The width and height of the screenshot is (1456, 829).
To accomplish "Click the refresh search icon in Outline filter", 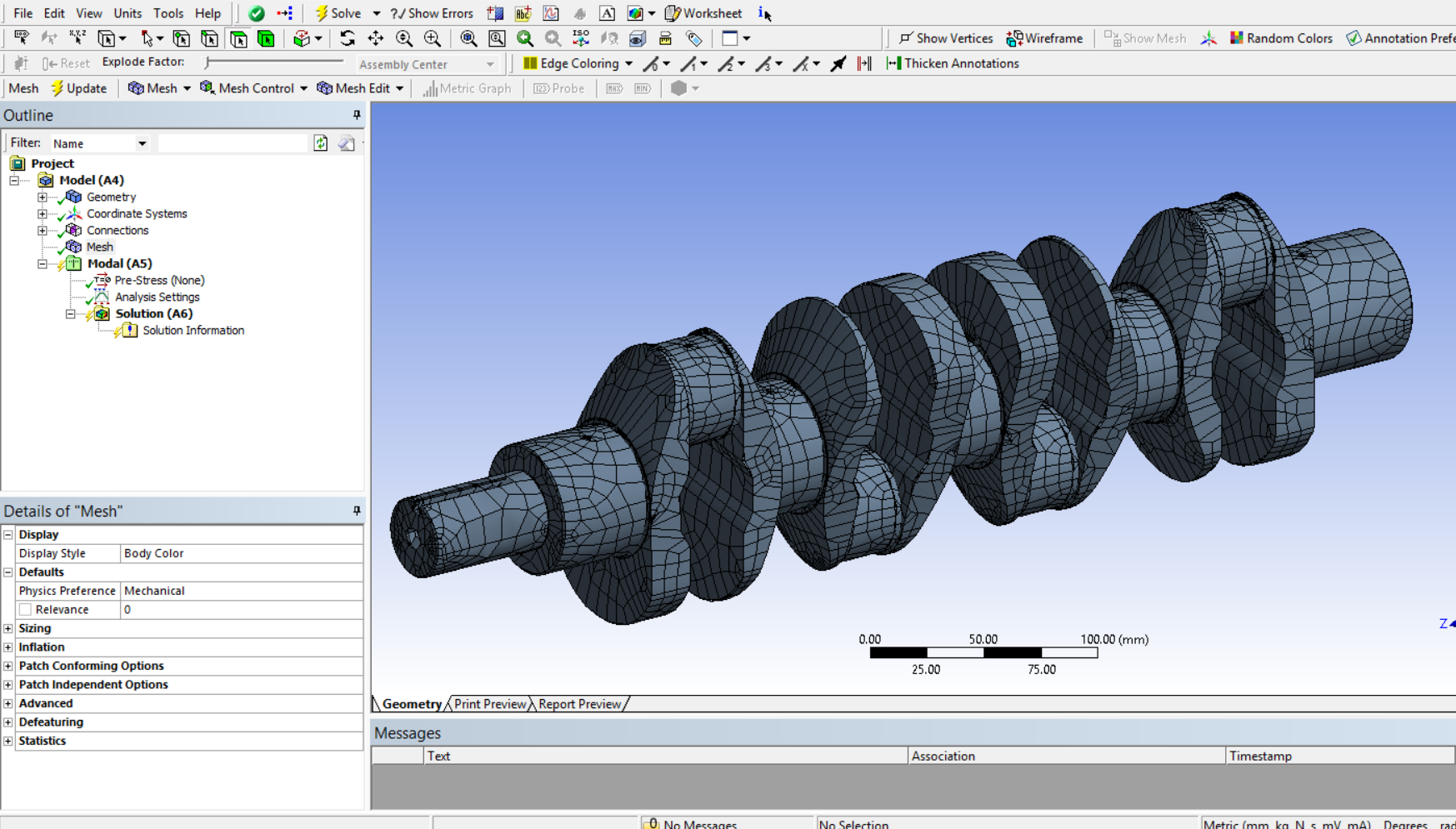I will pos(321,143).
